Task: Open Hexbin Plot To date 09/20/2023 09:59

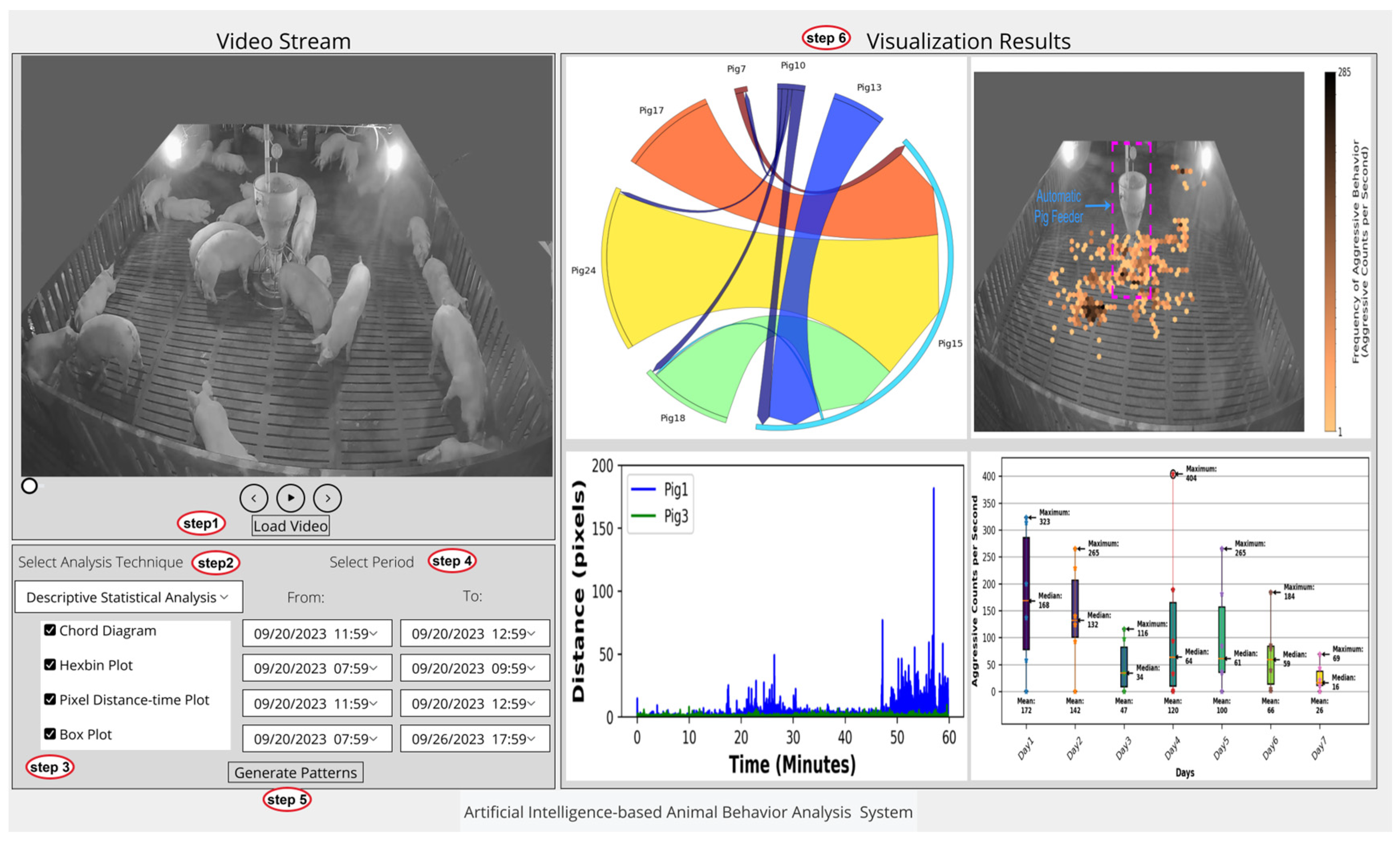Action: point(475,668)
